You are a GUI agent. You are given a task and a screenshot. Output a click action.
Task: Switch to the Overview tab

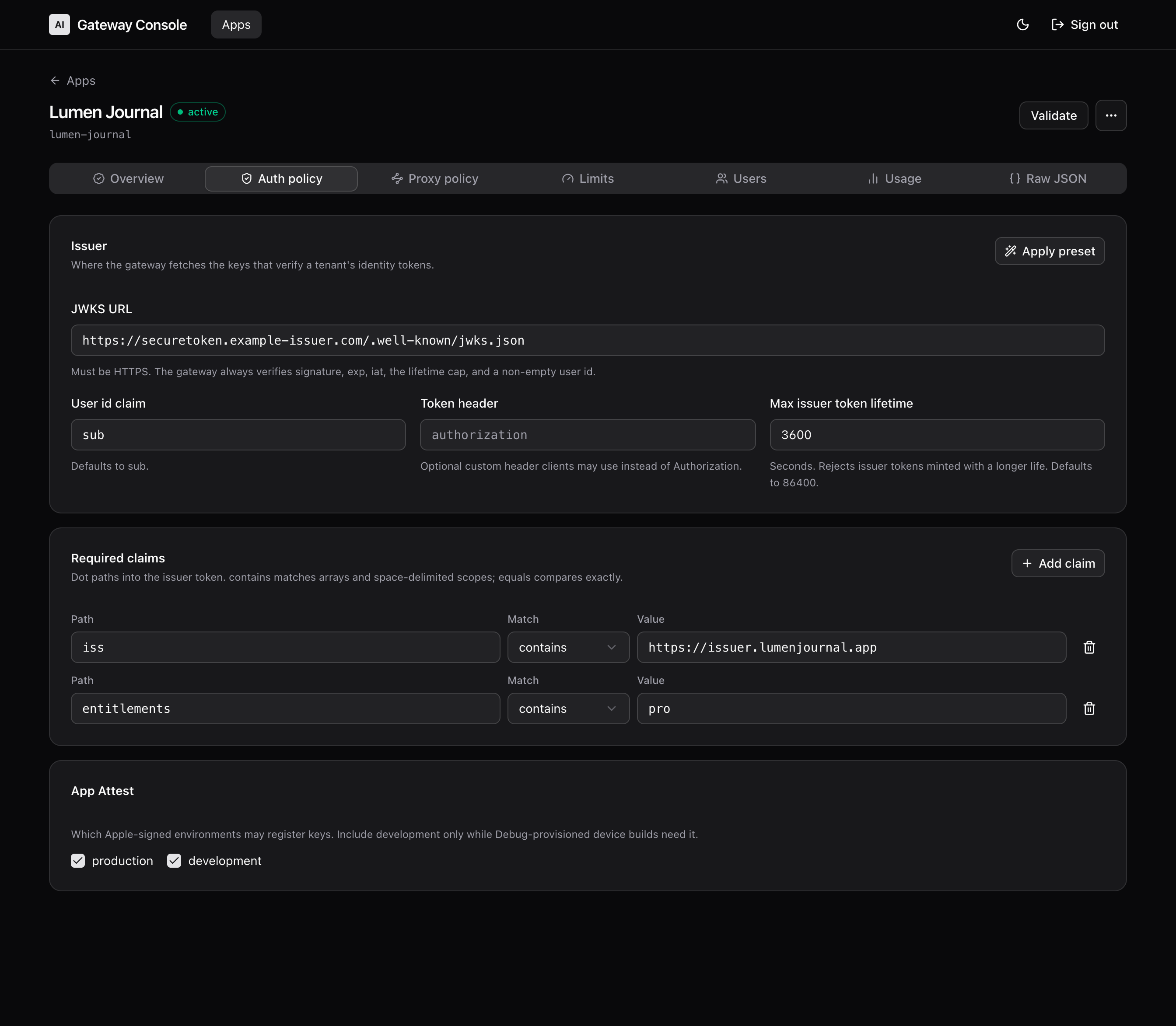click(128, 178)
